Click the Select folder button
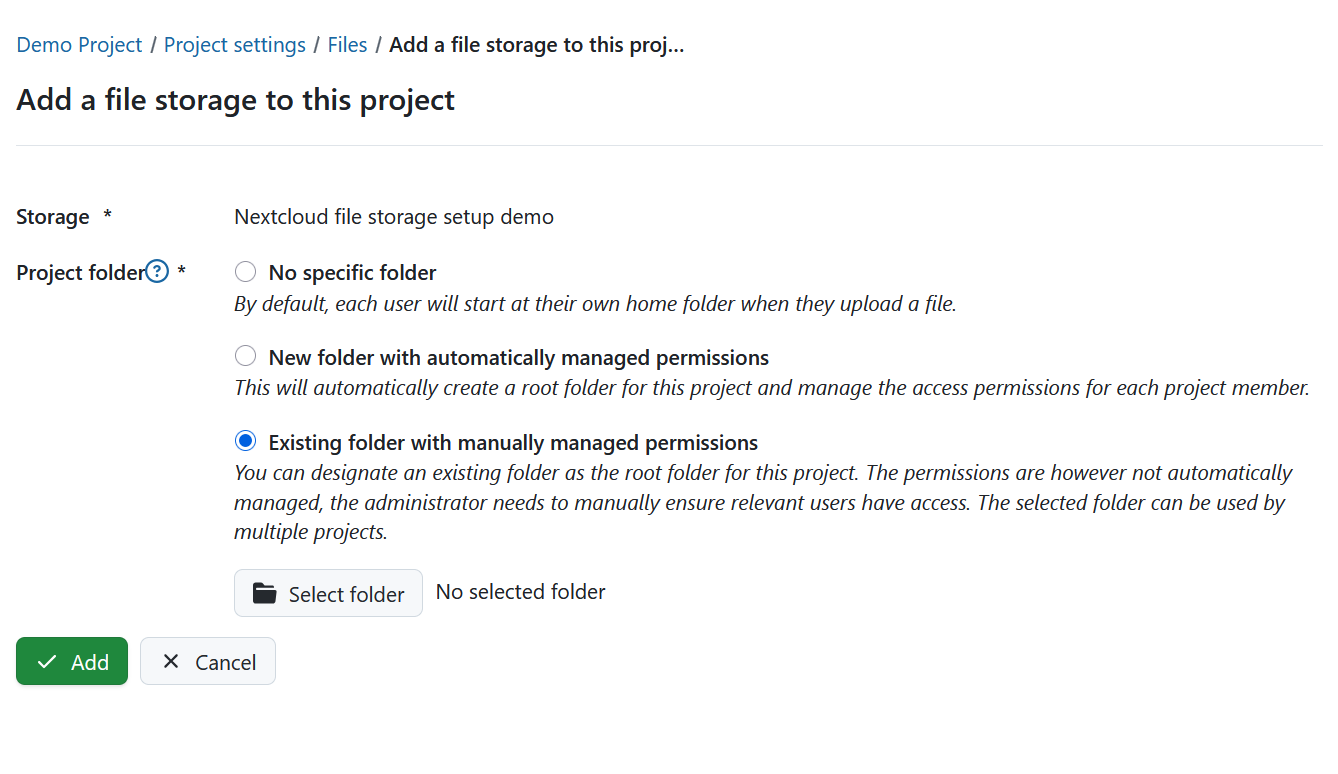Screen dimensions: 1338x774 328,593
